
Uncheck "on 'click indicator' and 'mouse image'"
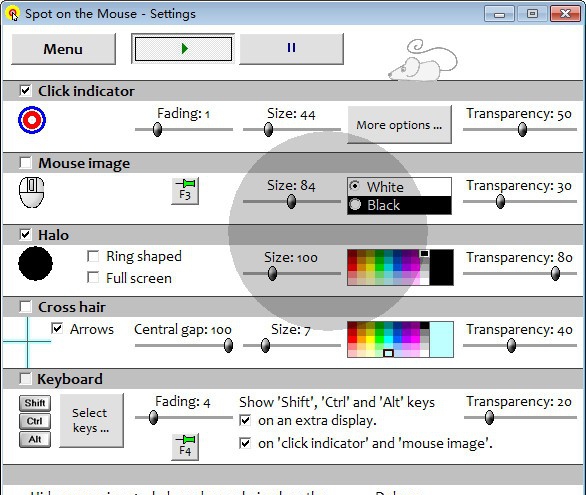[245, 443]
